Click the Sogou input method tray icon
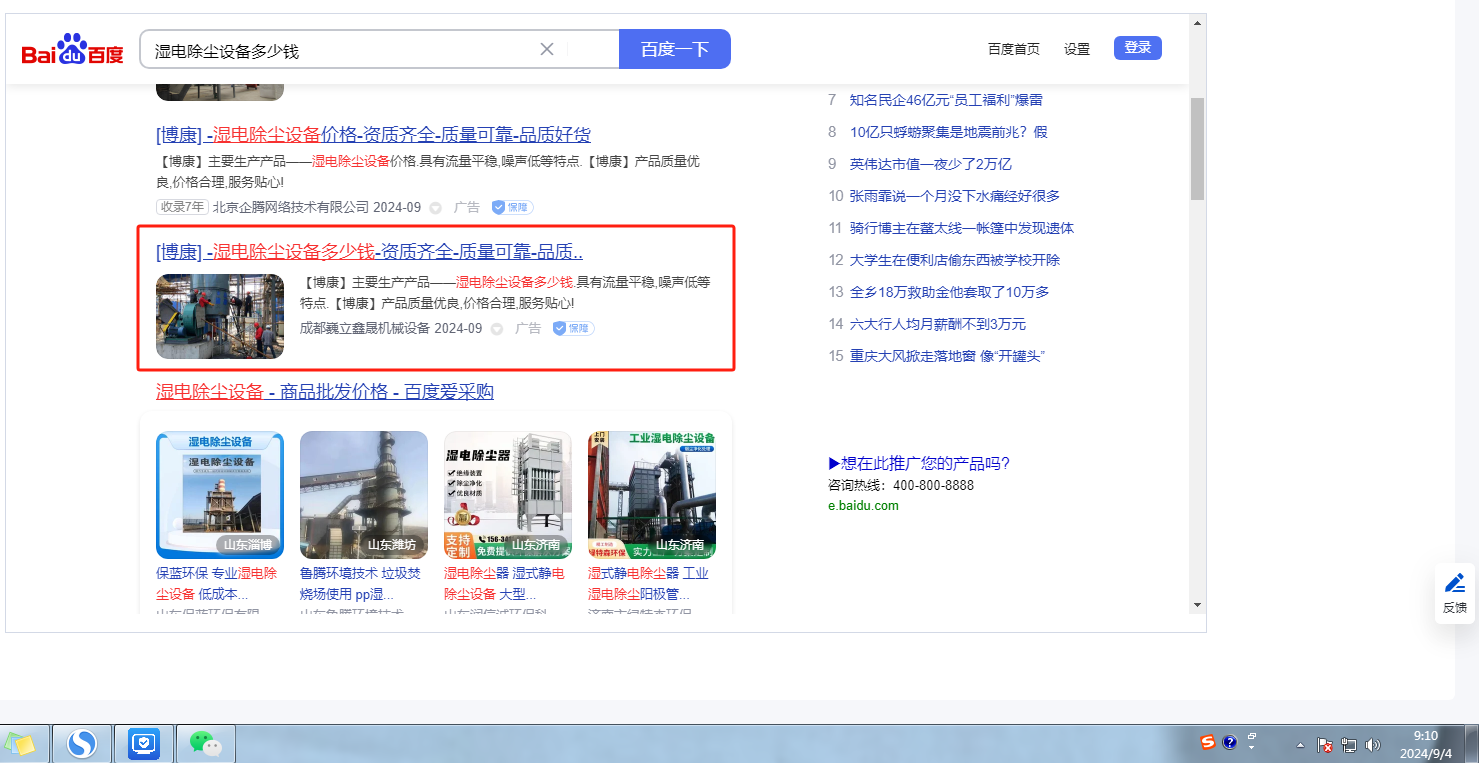The image size is (1479, 763). [x=1207, y=743]
